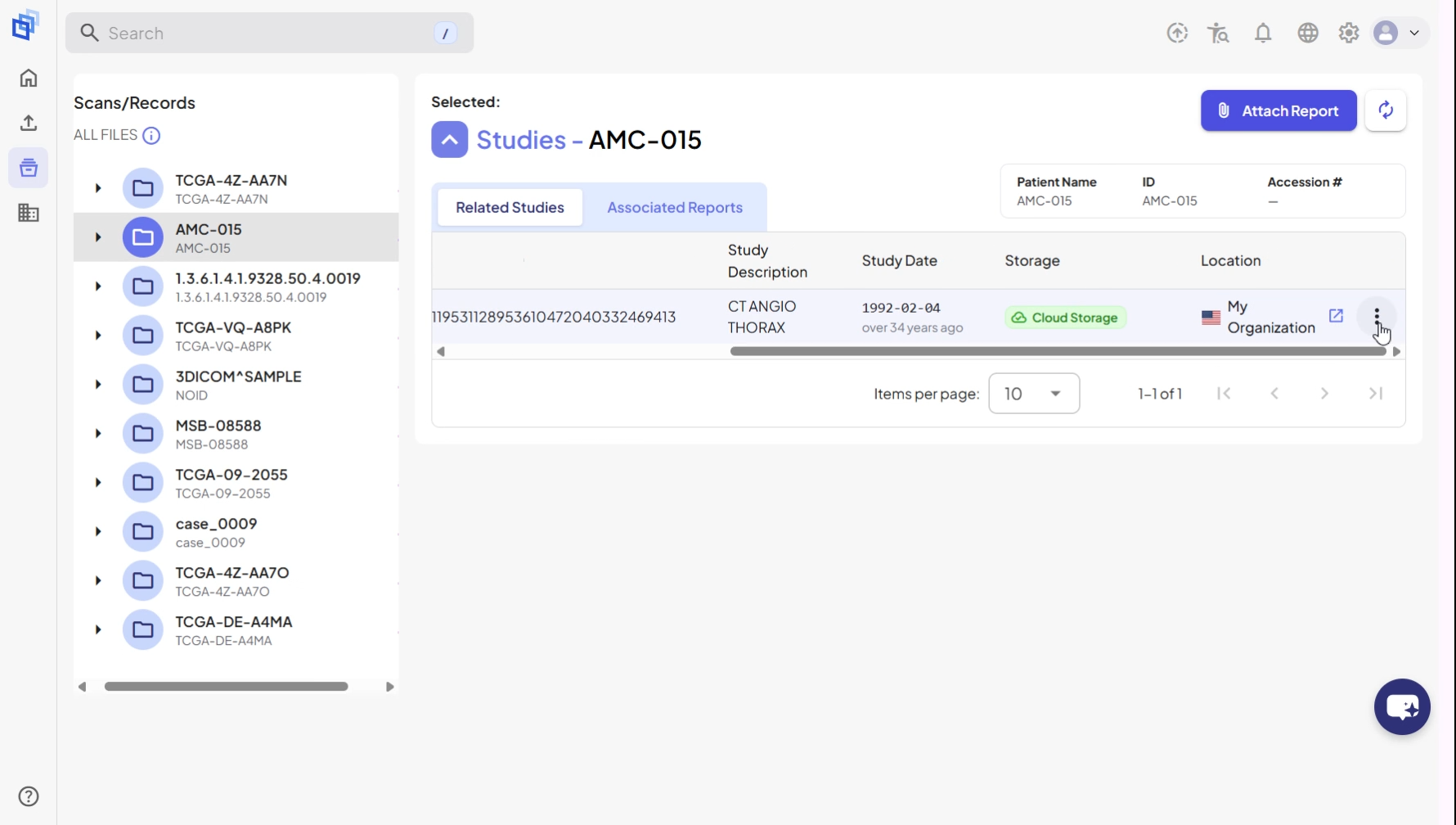Click the Attach Report button

tap(1278, 110)
